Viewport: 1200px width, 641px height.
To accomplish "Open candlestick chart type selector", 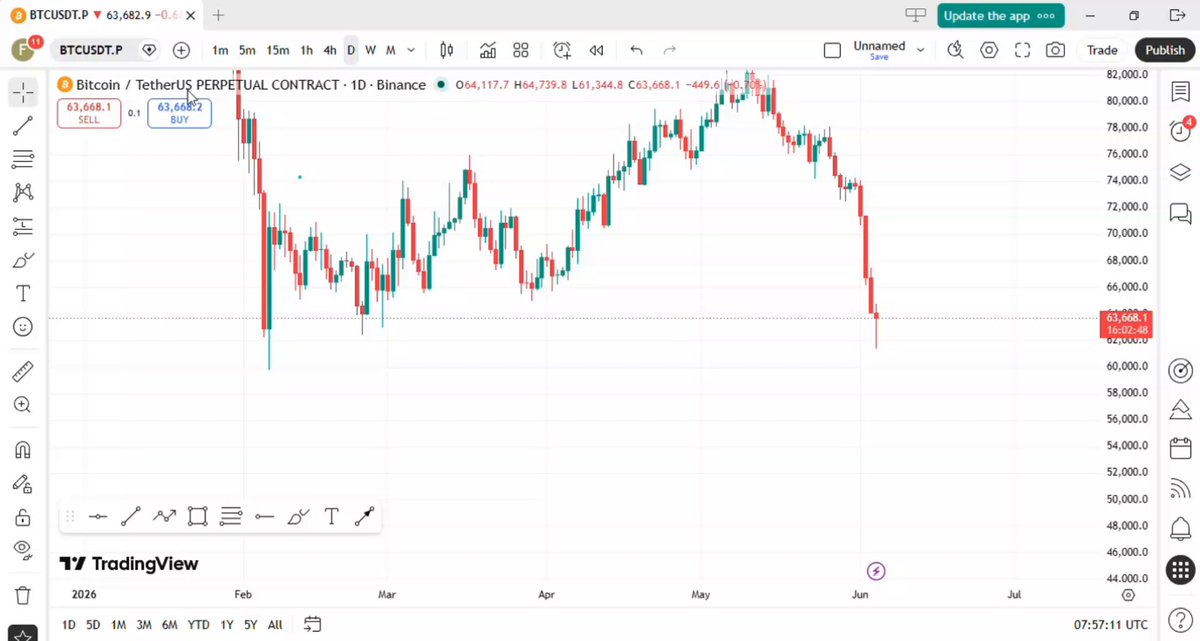I will point(447,50).
